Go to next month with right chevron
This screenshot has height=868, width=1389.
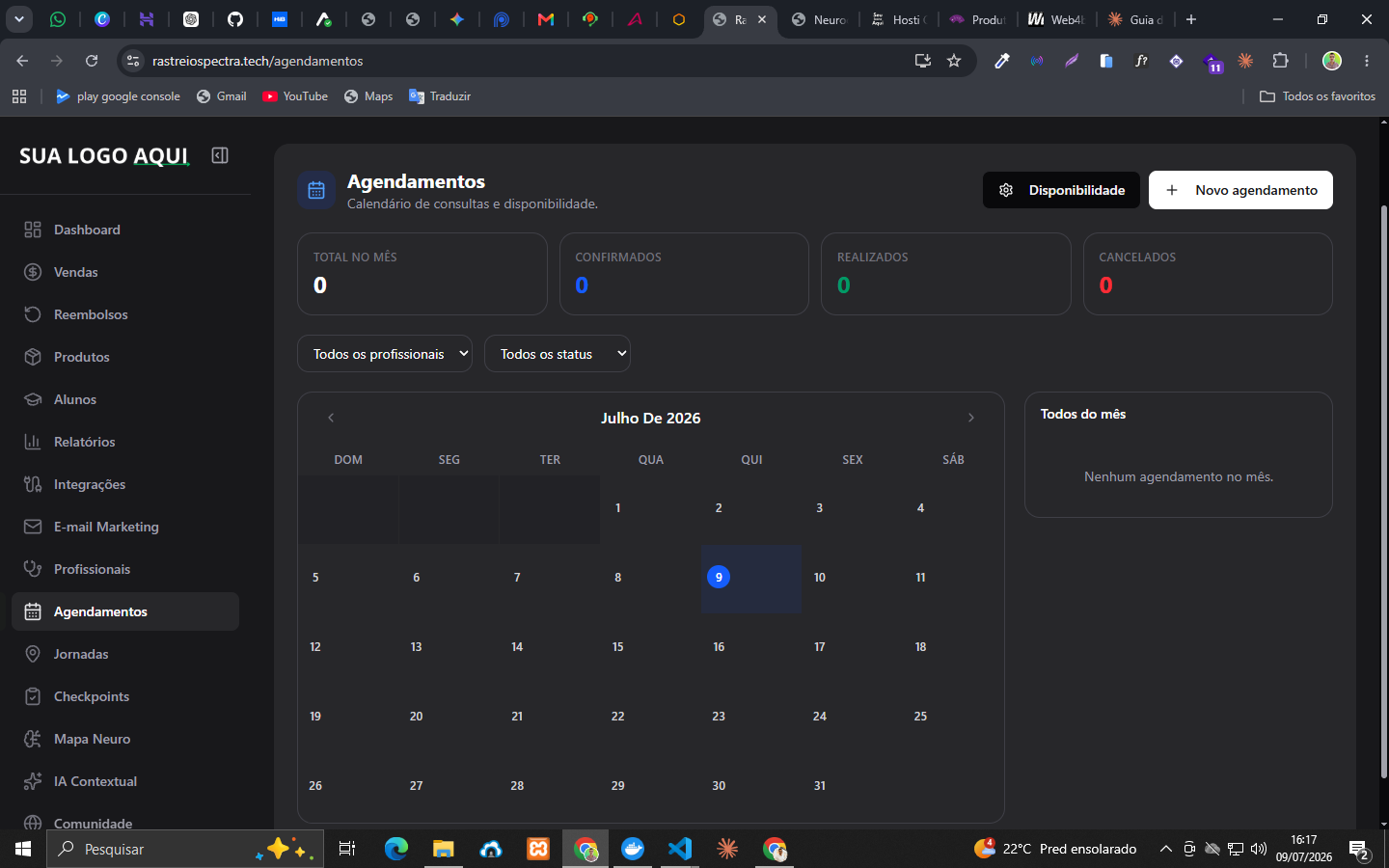(971, 418)
